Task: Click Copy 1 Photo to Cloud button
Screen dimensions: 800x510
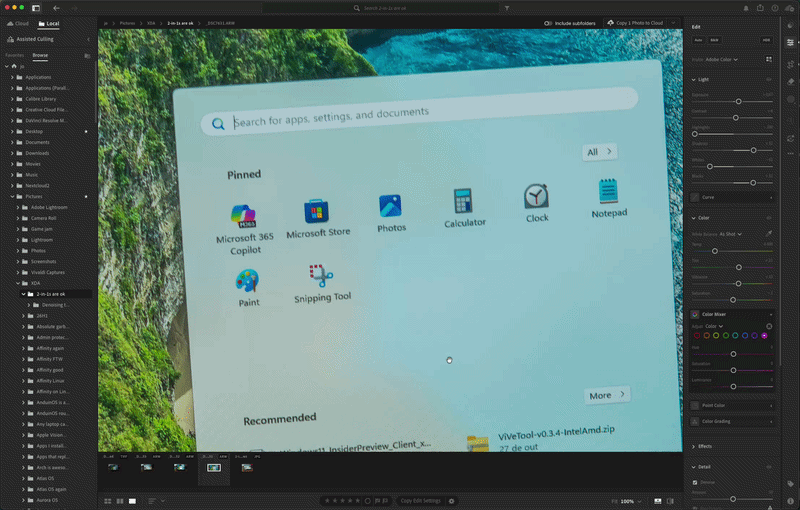Action: pos(635,23)
